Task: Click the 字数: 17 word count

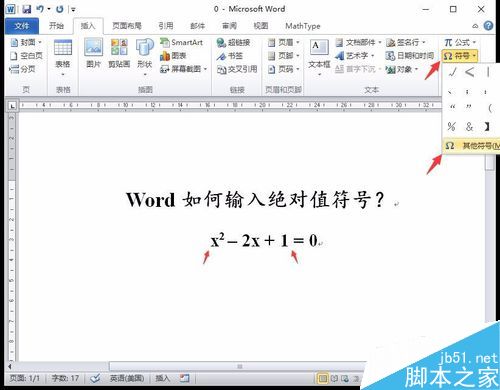Action: [x=65, y=378]
